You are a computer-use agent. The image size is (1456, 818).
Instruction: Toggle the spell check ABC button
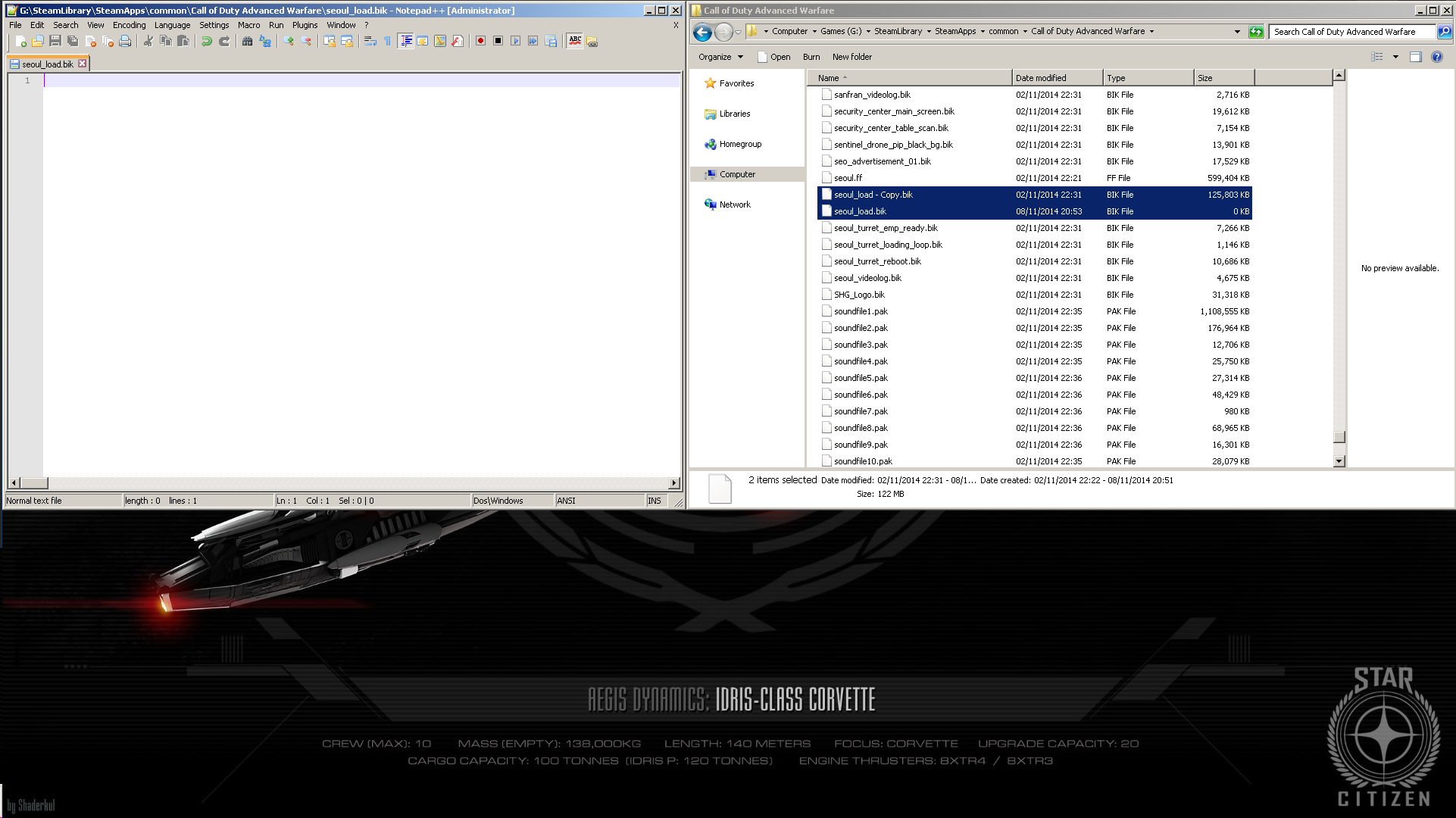click(575, 41)
